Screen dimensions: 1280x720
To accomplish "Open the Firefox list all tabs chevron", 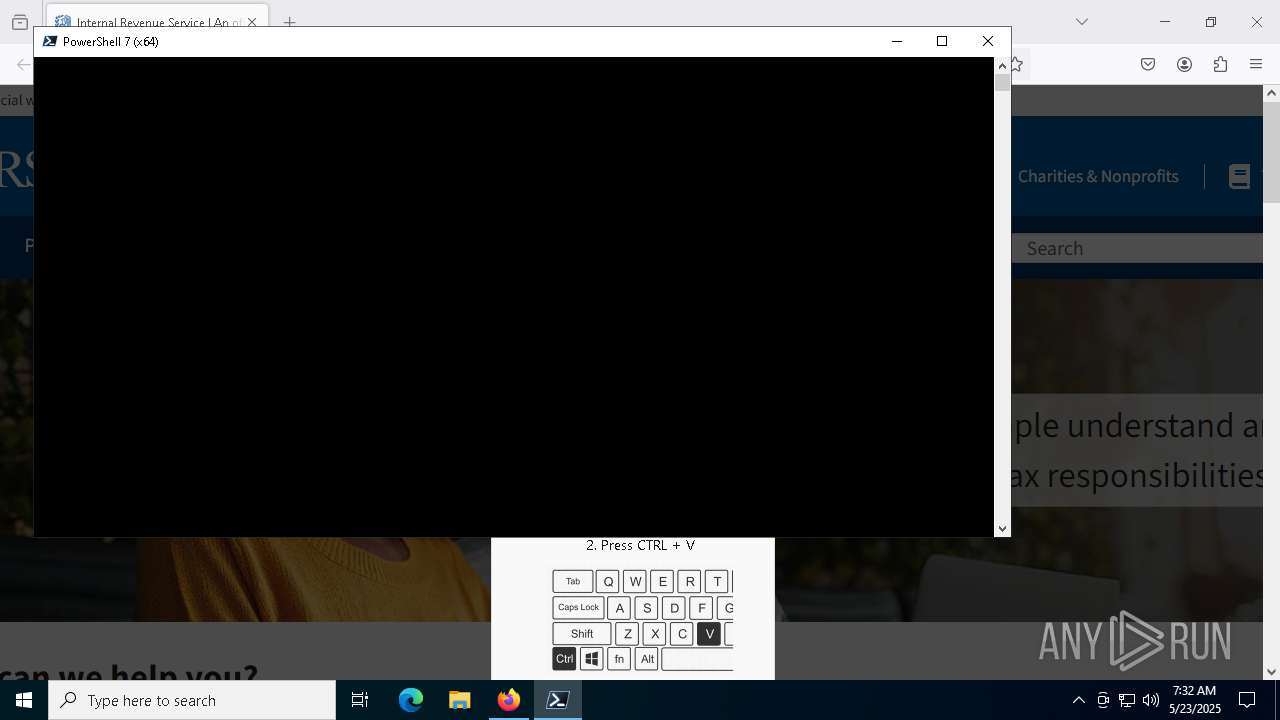I will click(1082, 22).
